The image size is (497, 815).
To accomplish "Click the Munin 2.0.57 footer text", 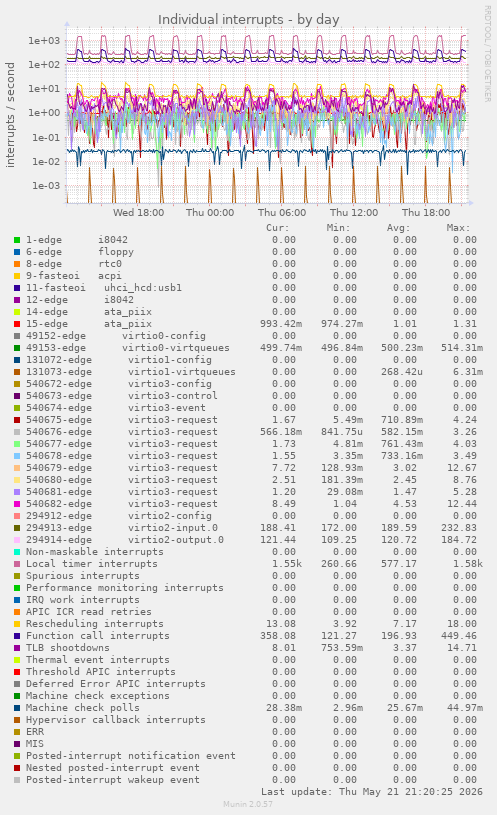I will pyautogui.click(x=248, y=804).
